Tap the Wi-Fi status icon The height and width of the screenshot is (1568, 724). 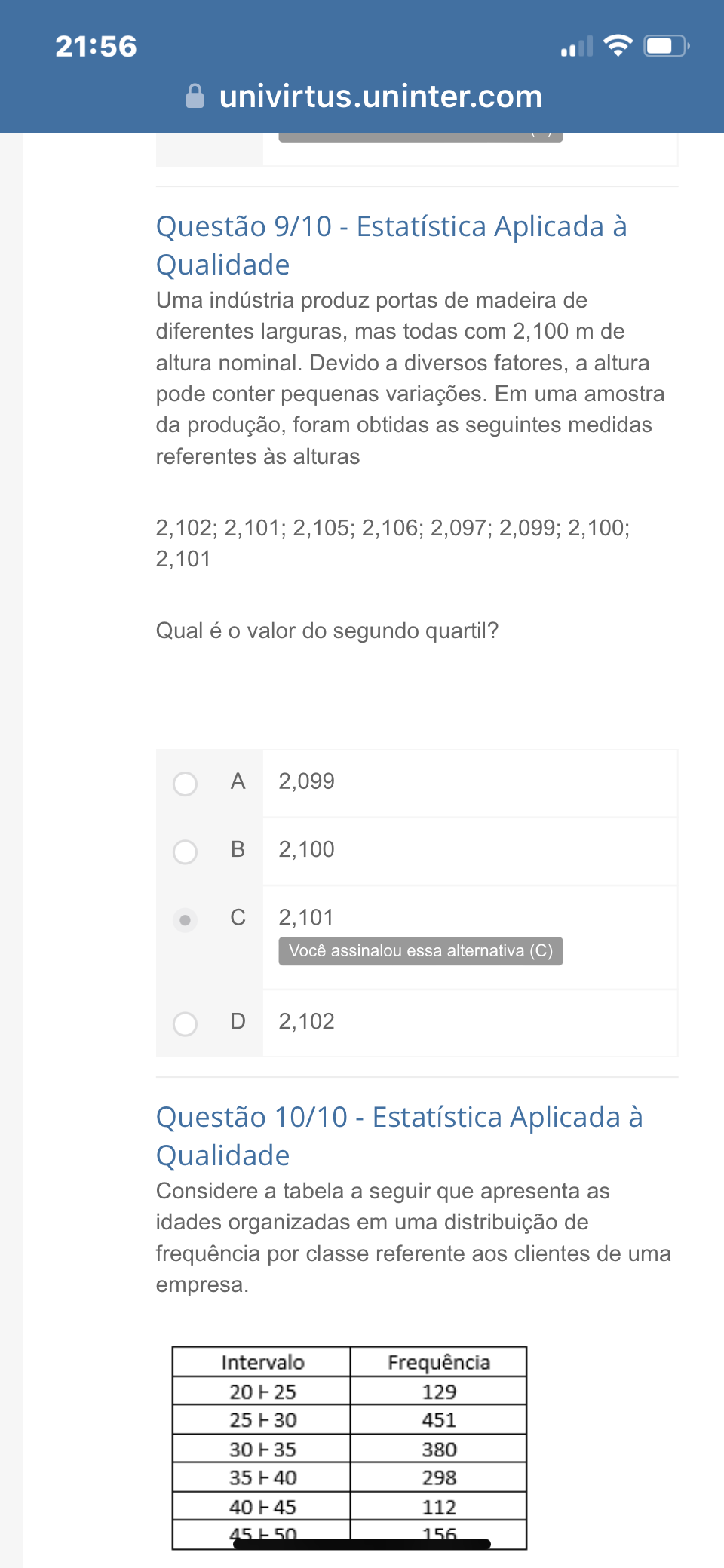[x=618, y=46]
